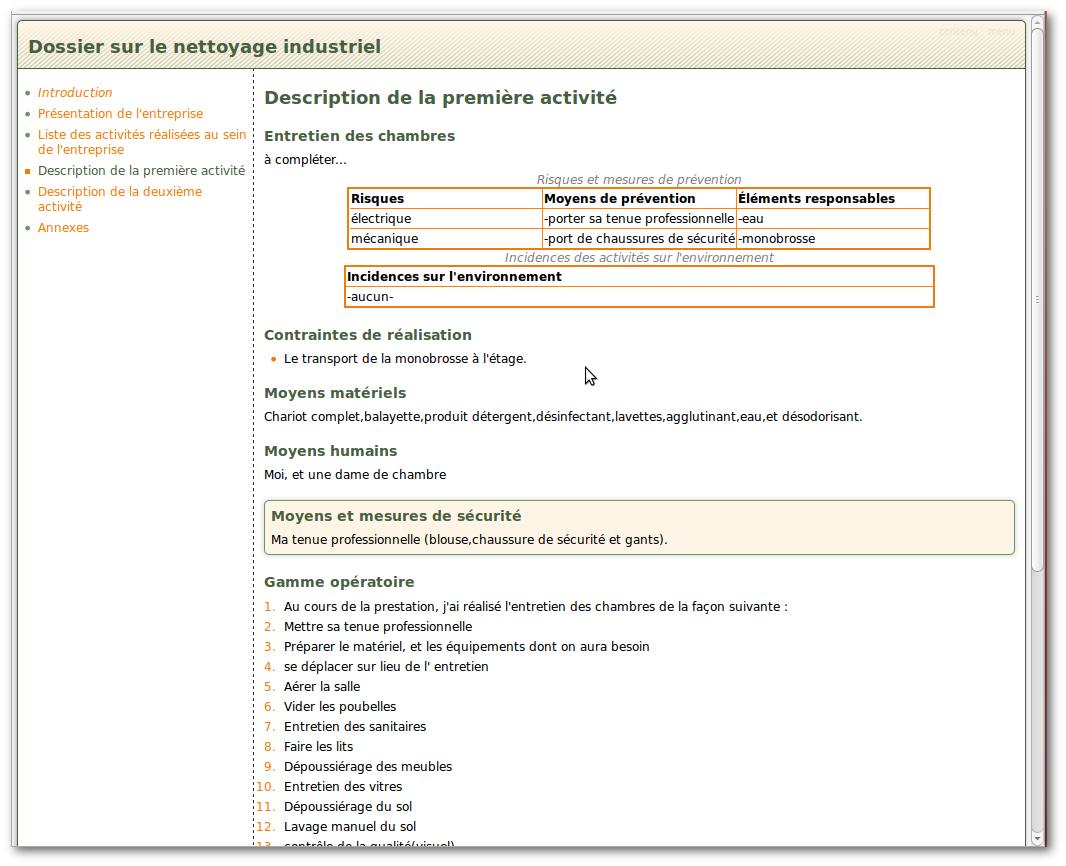Image resolution: width=1066 pixels, height=866 pixels.
Task: Open Description de la deuxième activité
Action: [120, 199]
